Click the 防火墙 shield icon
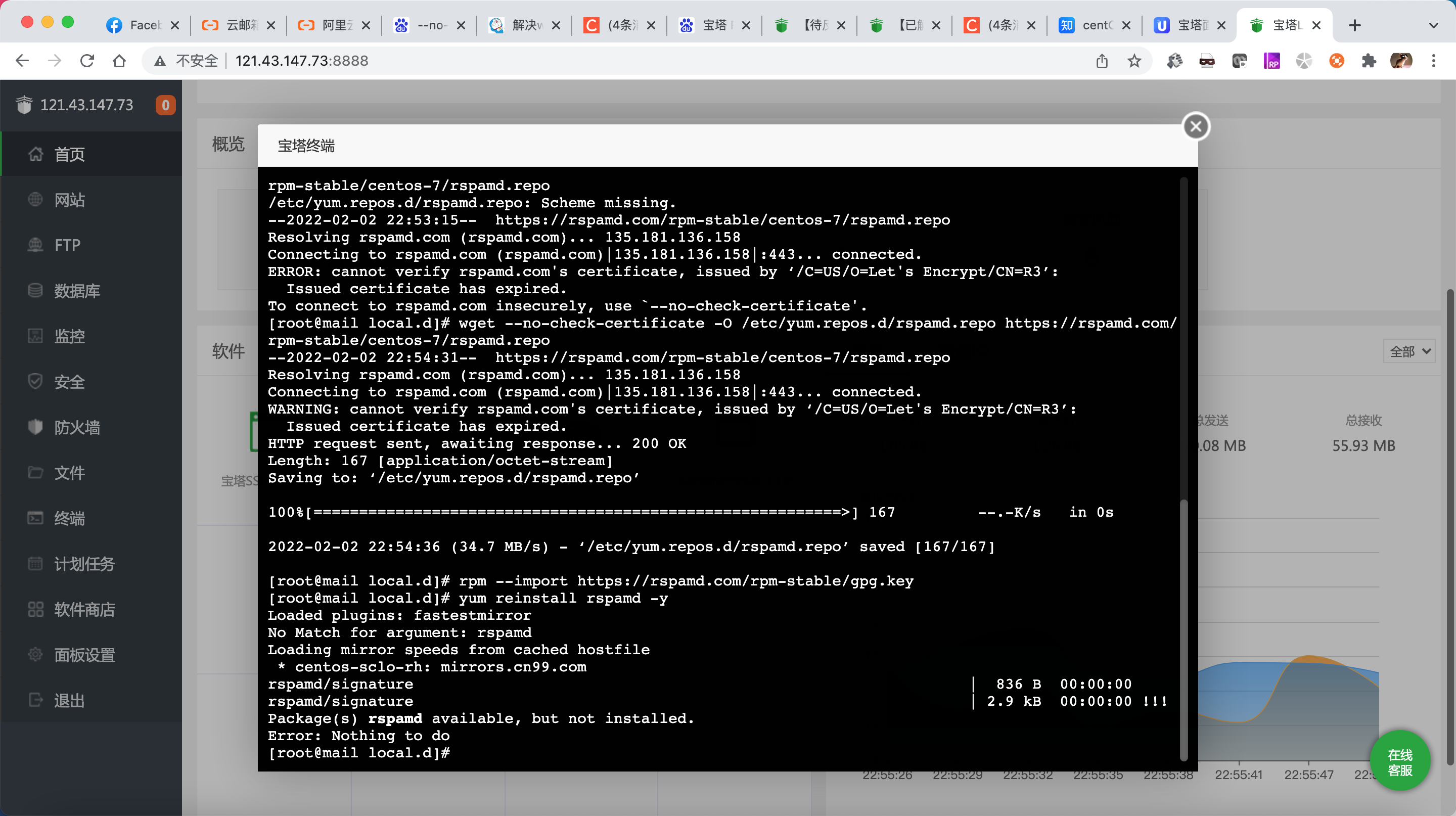1456x816 pixels. tap(35, 427)
